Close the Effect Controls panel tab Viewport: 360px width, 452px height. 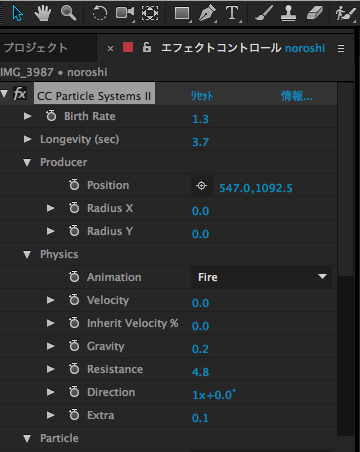(x=110, y=49)
